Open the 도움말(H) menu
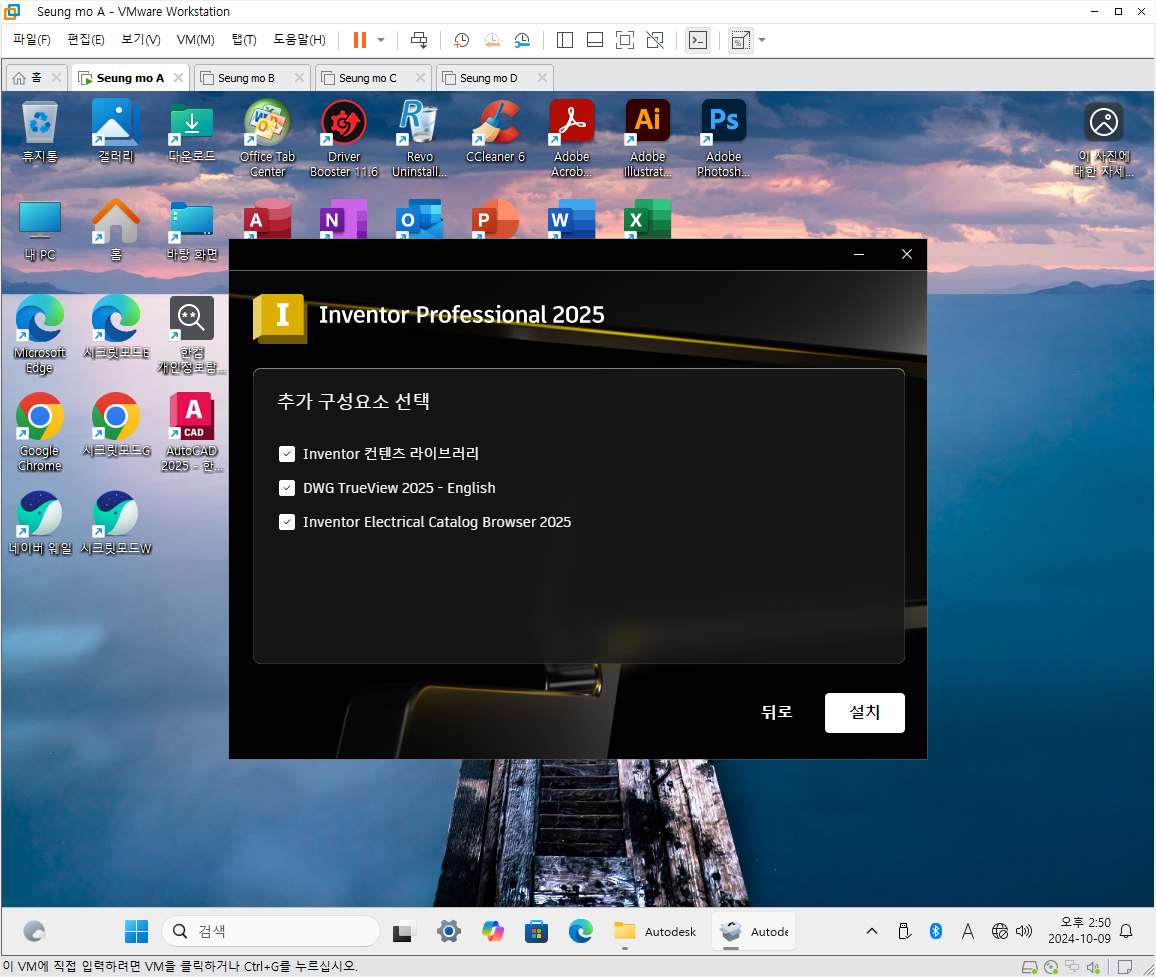 click(299, 40)
